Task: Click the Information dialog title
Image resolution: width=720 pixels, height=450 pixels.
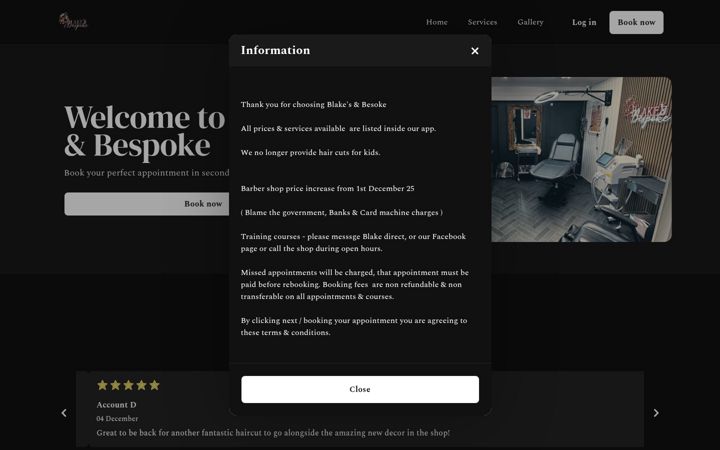Action: [276, 50]
